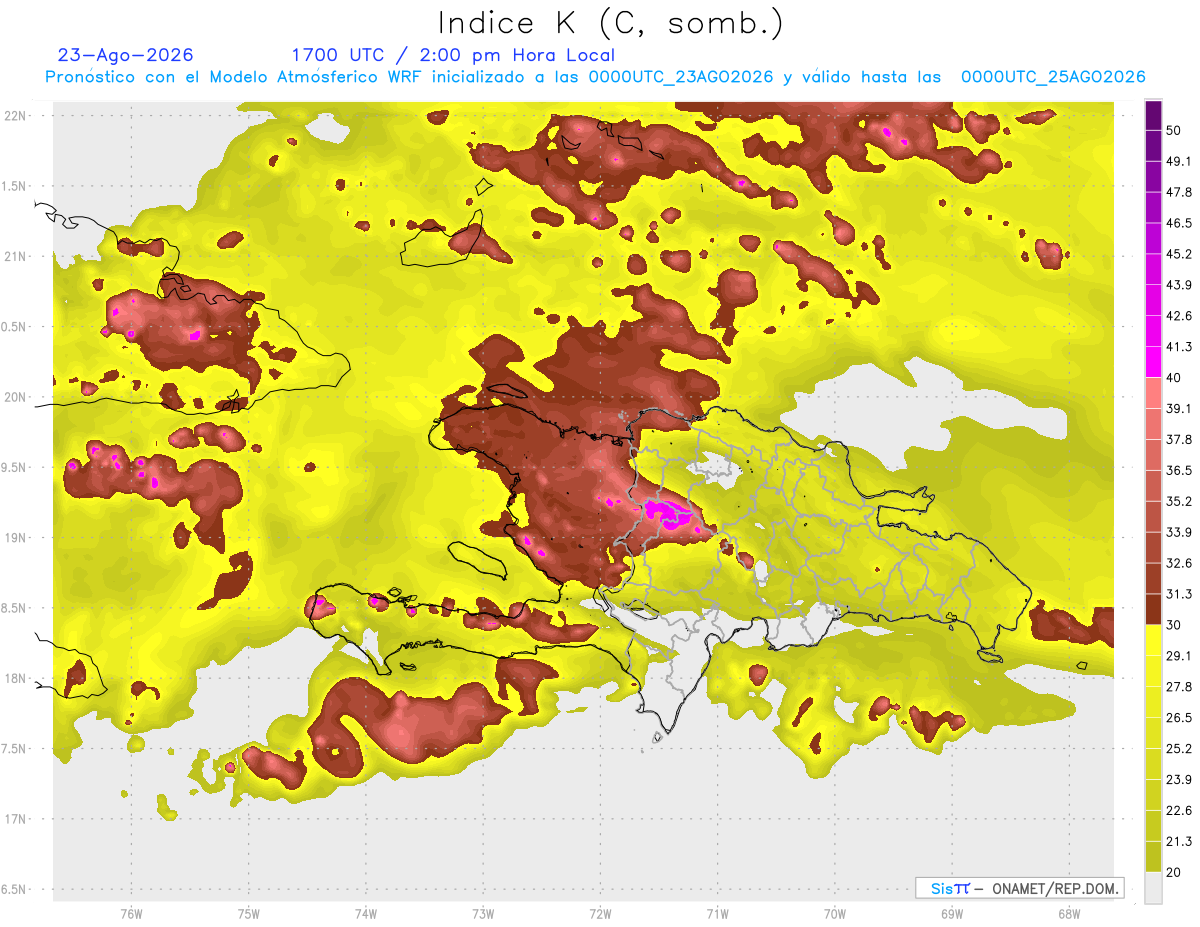The height and width of the screenshot is (927, 1200).
Task: Click the legend value "30"
Action: (1175, 625)
